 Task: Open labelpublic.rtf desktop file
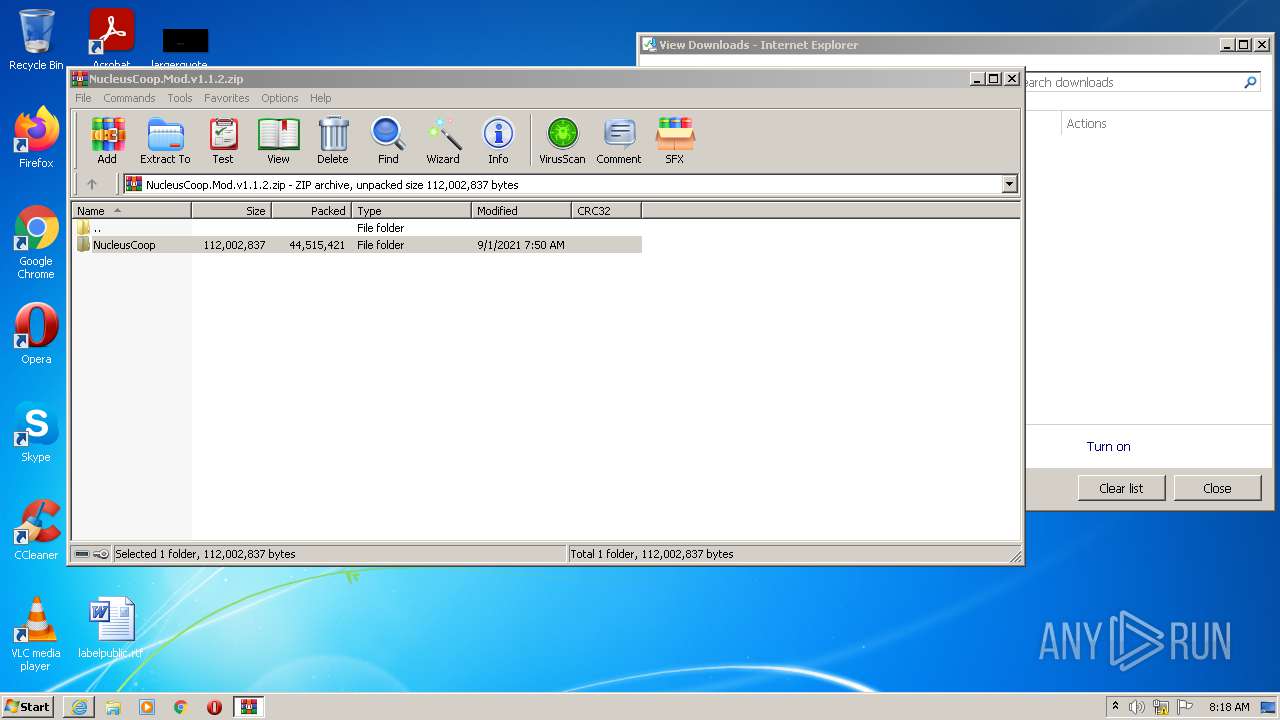tap(111, 628)
